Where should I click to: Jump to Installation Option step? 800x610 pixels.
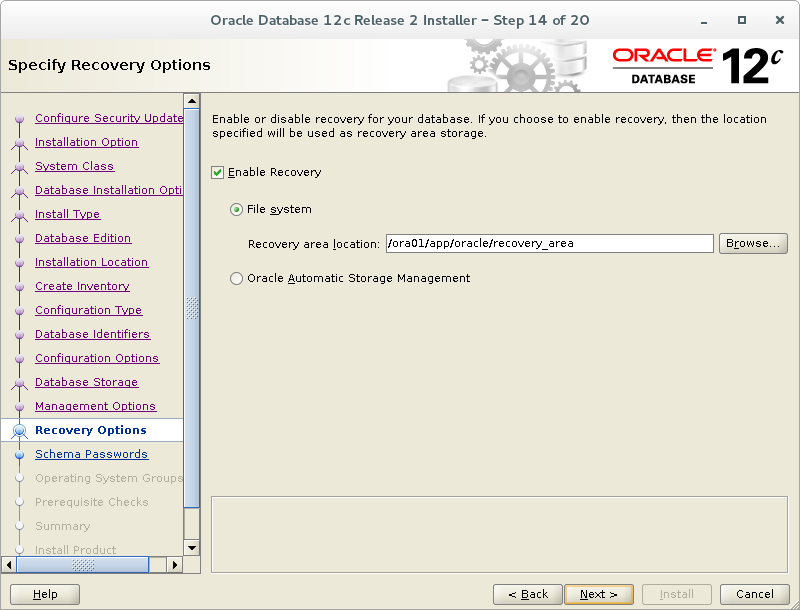tap(86, 142)
